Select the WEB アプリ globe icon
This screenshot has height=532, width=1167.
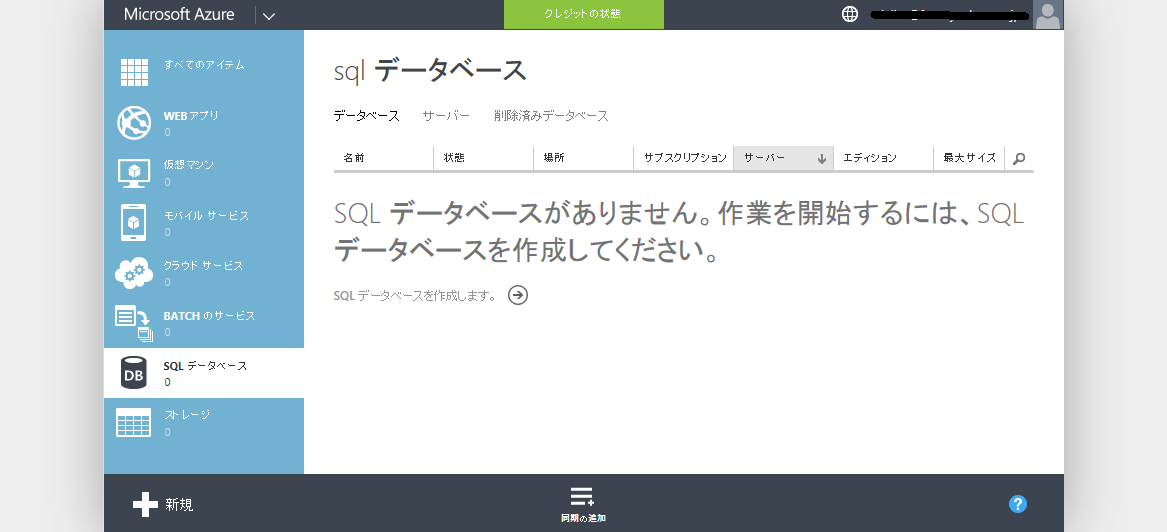click(134, 123)
